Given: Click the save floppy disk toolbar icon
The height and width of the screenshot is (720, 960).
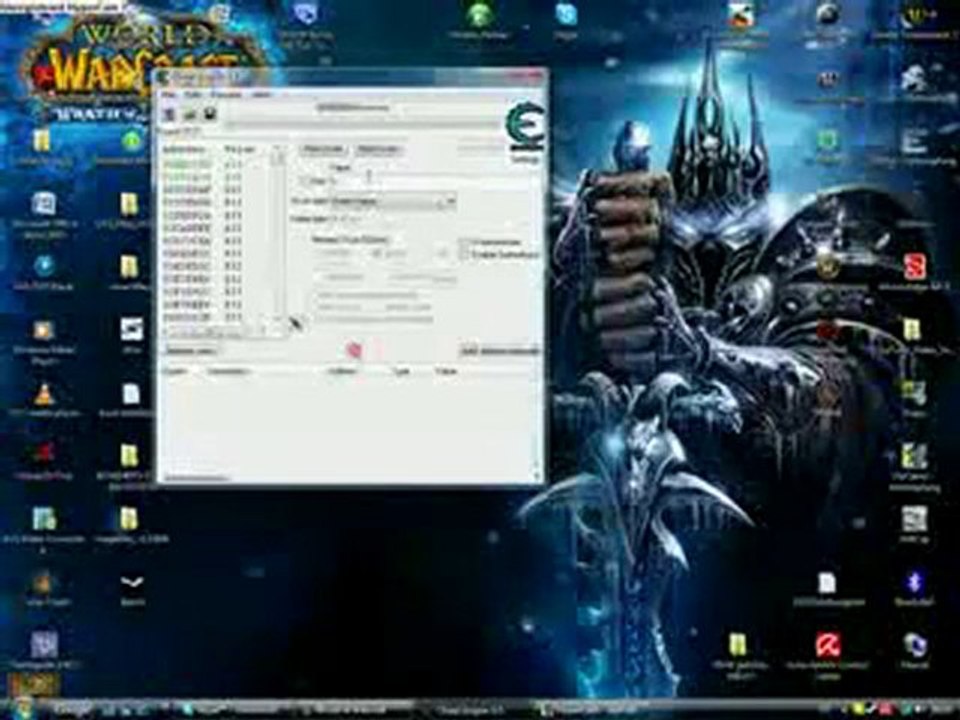Looking at the screenshot, I should tap(210, 114).
